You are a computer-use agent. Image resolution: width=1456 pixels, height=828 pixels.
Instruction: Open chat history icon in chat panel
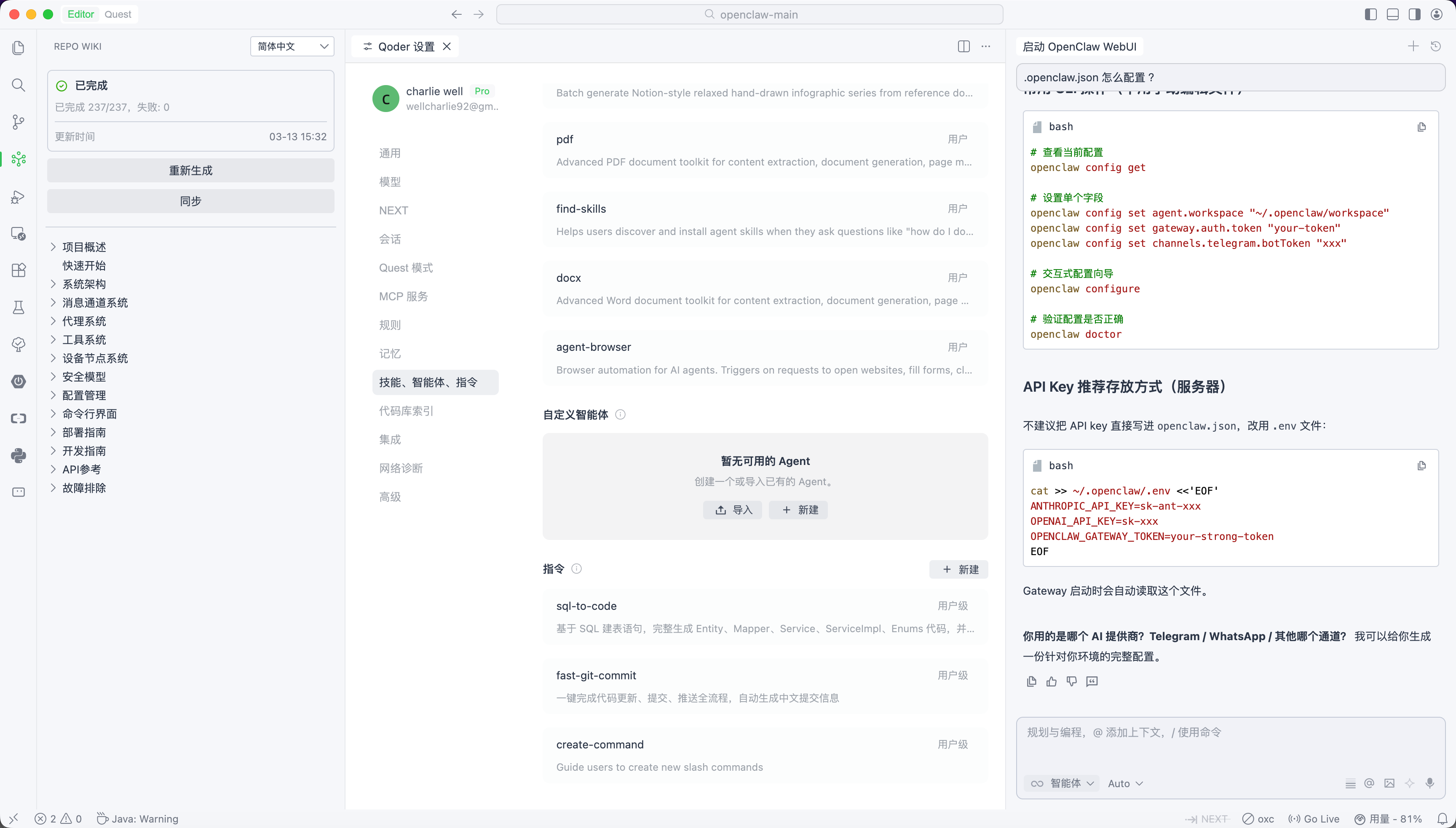[x=1435, y=47]
